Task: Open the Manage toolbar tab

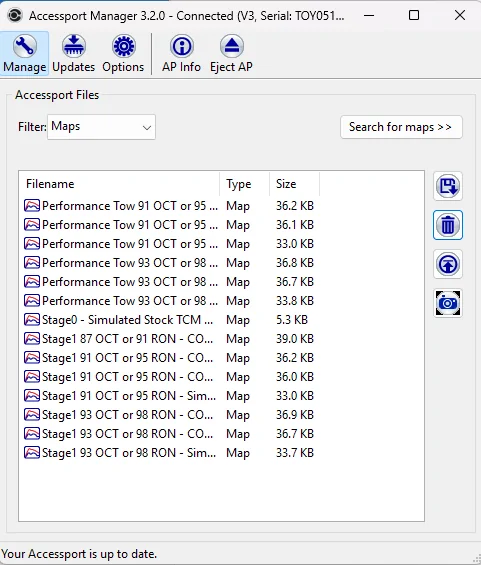Action: (25, 53)
